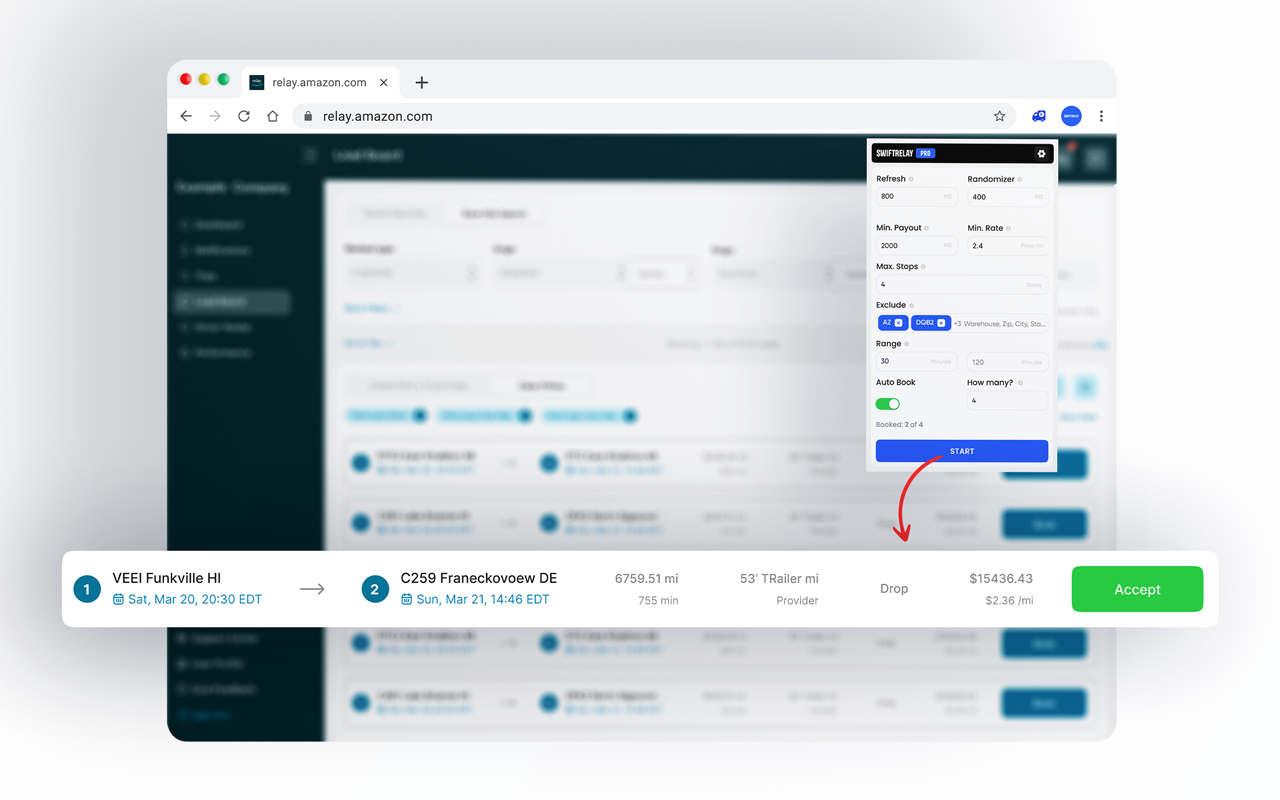Edit the How many? count field
Image resolution: width=1280 pixels, height=800 pixels.
click(x=1007, y=401)
